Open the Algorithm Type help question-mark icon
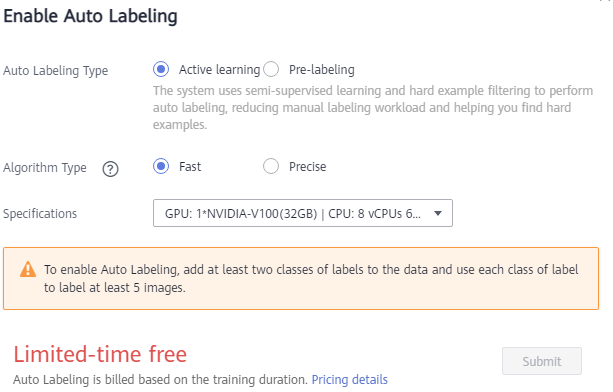The width and height of the screenshot is (613, 392). 110,169
